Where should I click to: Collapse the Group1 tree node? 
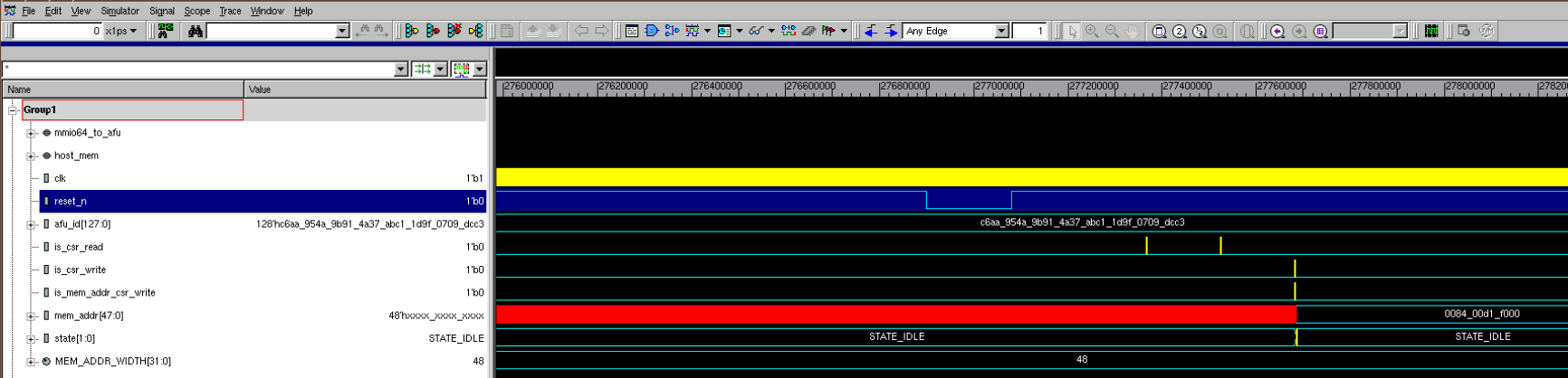pyautogui.click(x=13, y=110)
